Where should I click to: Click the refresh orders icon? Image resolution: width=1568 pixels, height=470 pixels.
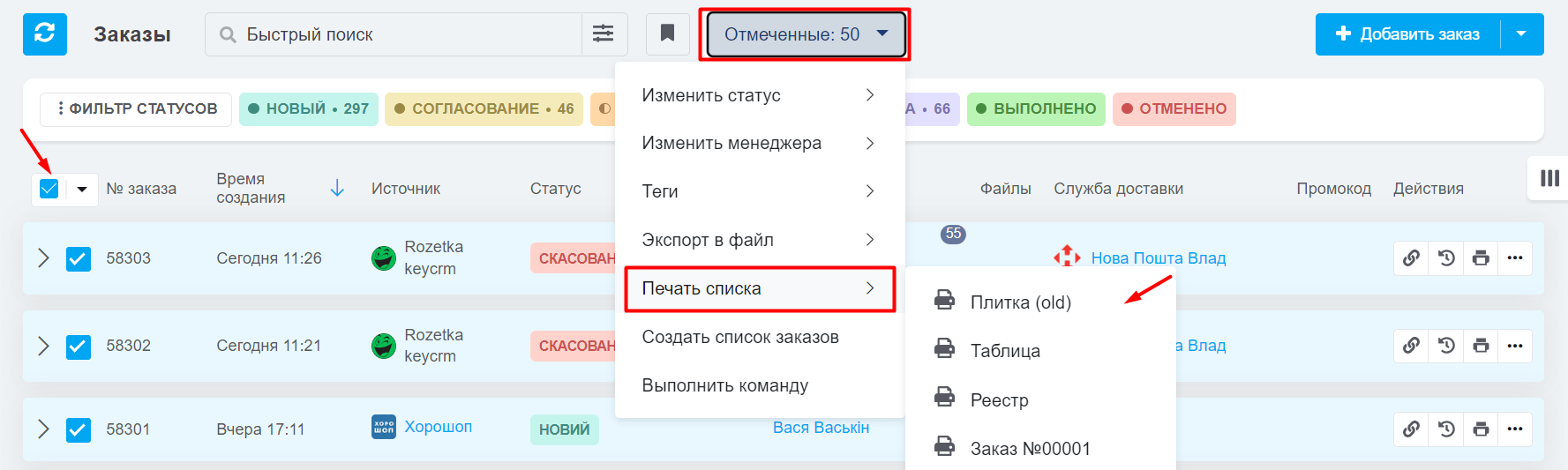click(x=44, y=34)
